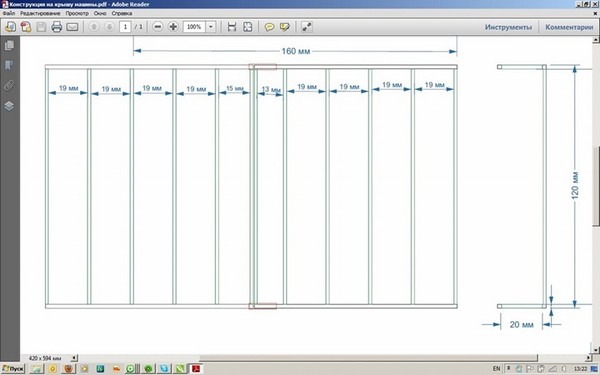
Task: Toggle the page thumbnails panel
Action: pos(9,45)
